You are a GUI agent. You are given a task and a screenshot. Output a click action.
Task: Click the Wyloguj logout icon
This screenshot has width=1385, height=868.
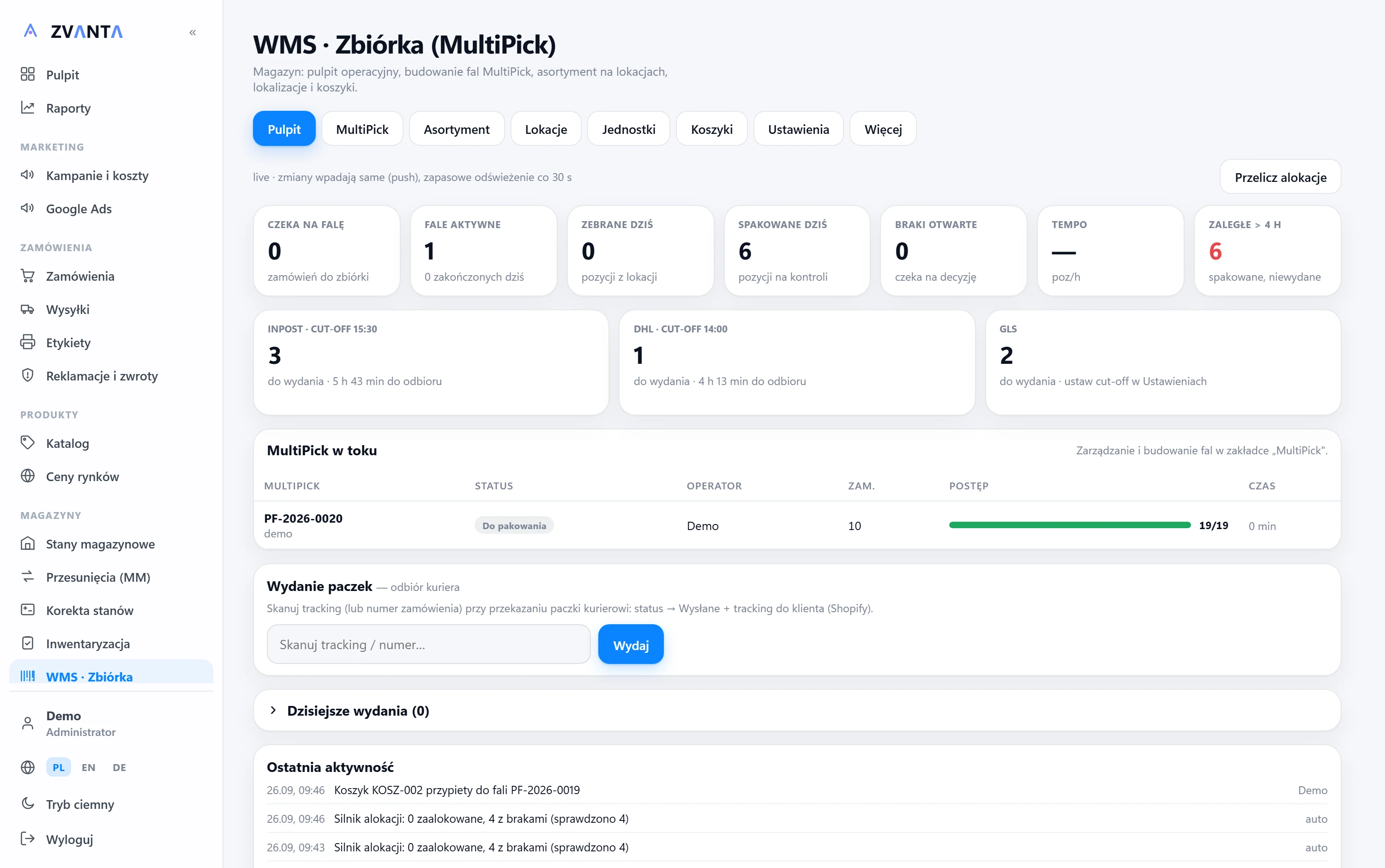(x=28, y=839)
